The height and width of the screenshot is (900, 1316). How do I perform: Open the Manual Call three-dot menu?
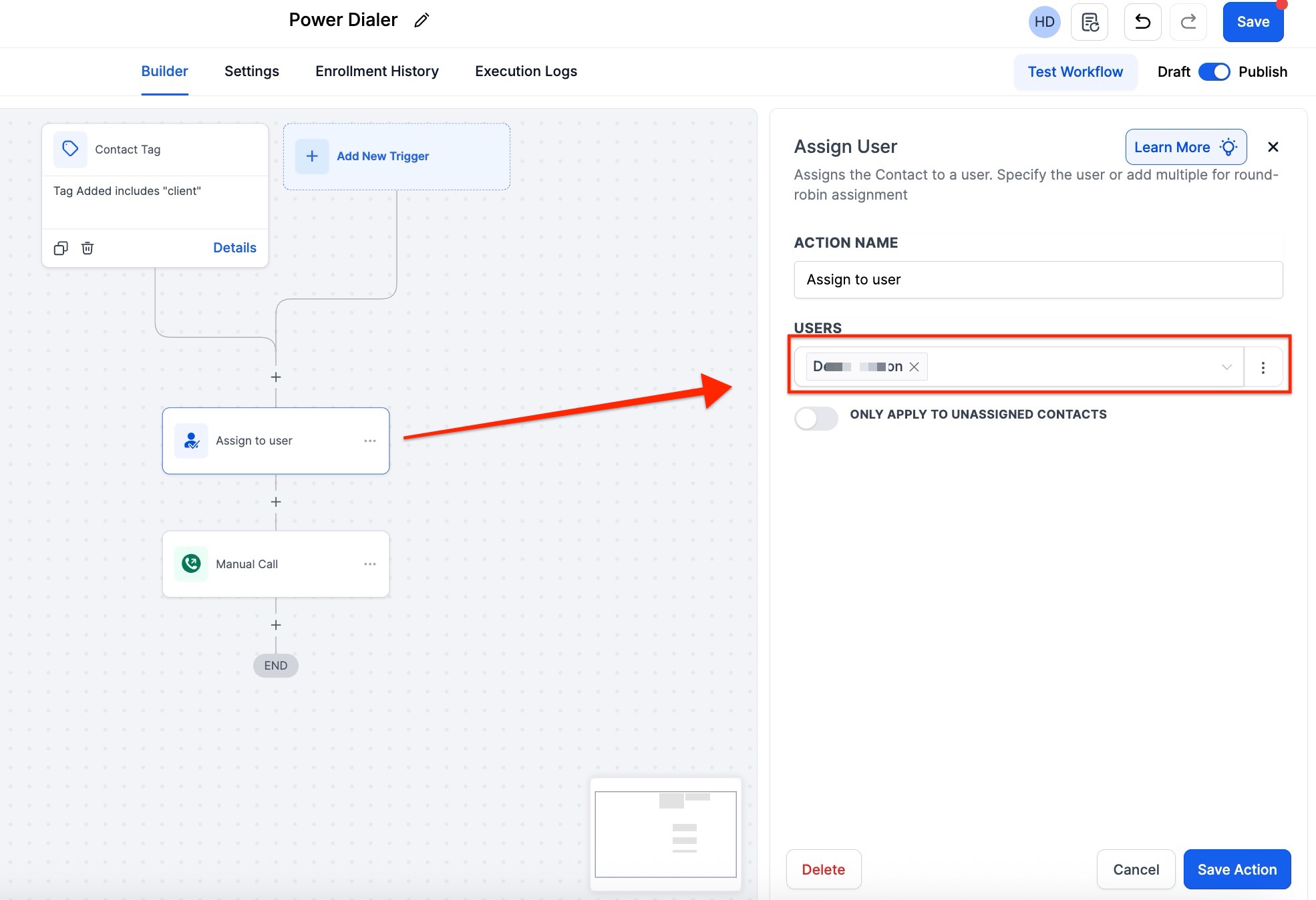[x=370, y=564]
